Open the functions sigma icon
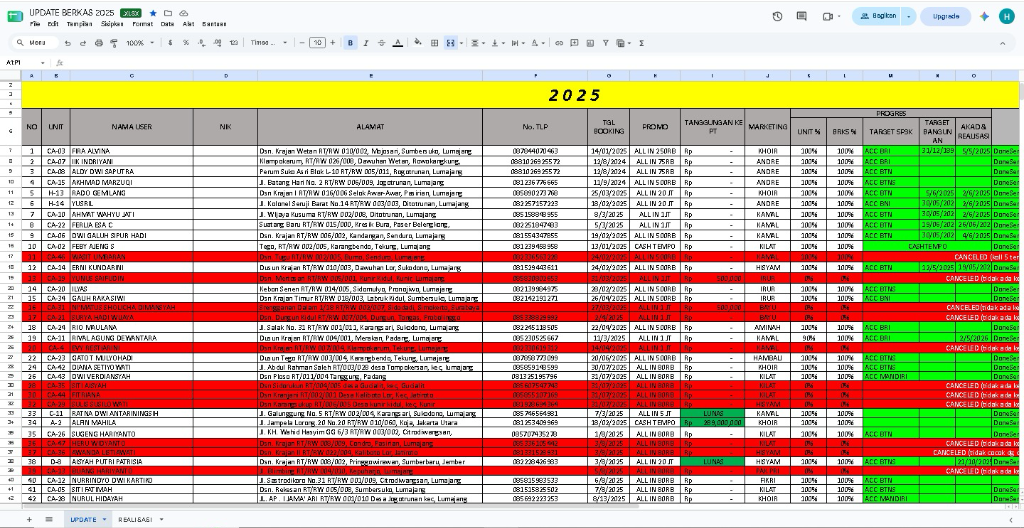The image size is (1024, 528). tap(642, 43)
